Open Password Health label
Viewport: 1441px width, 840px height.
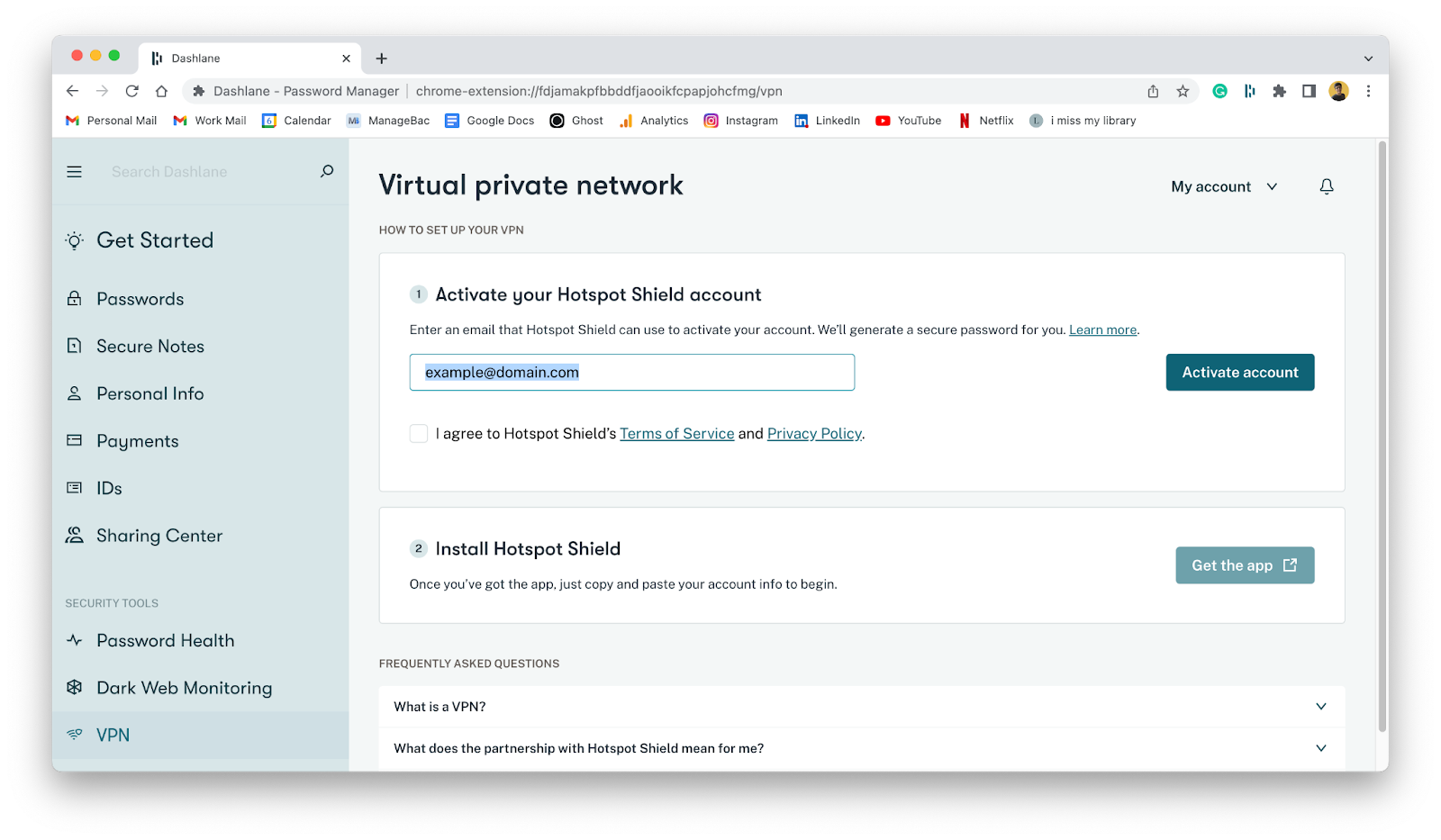click(166, 640)
